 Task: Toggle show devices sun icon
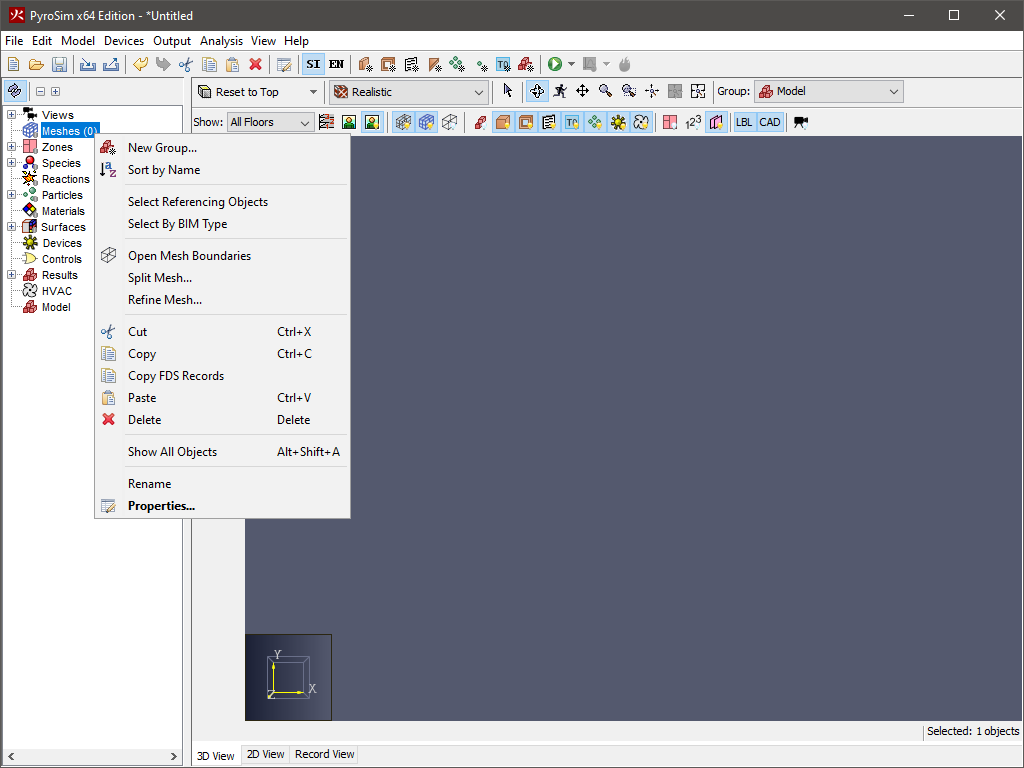pos(618,122)
